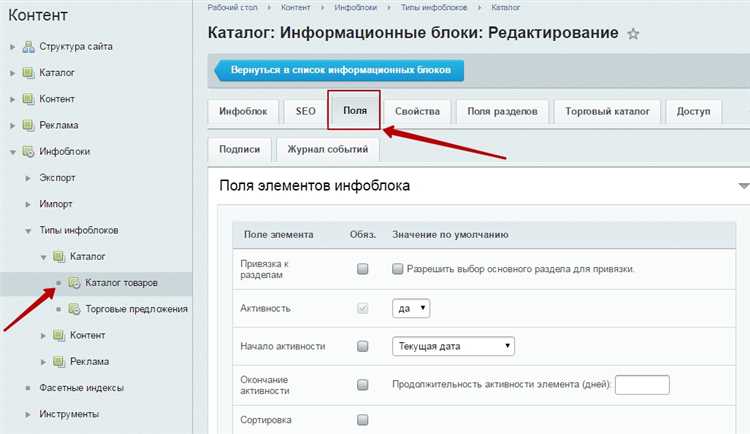This screenshot has width=750, height=434.
Task: Open Фасетные индексы in sidebar
Action: click(81, 388)
